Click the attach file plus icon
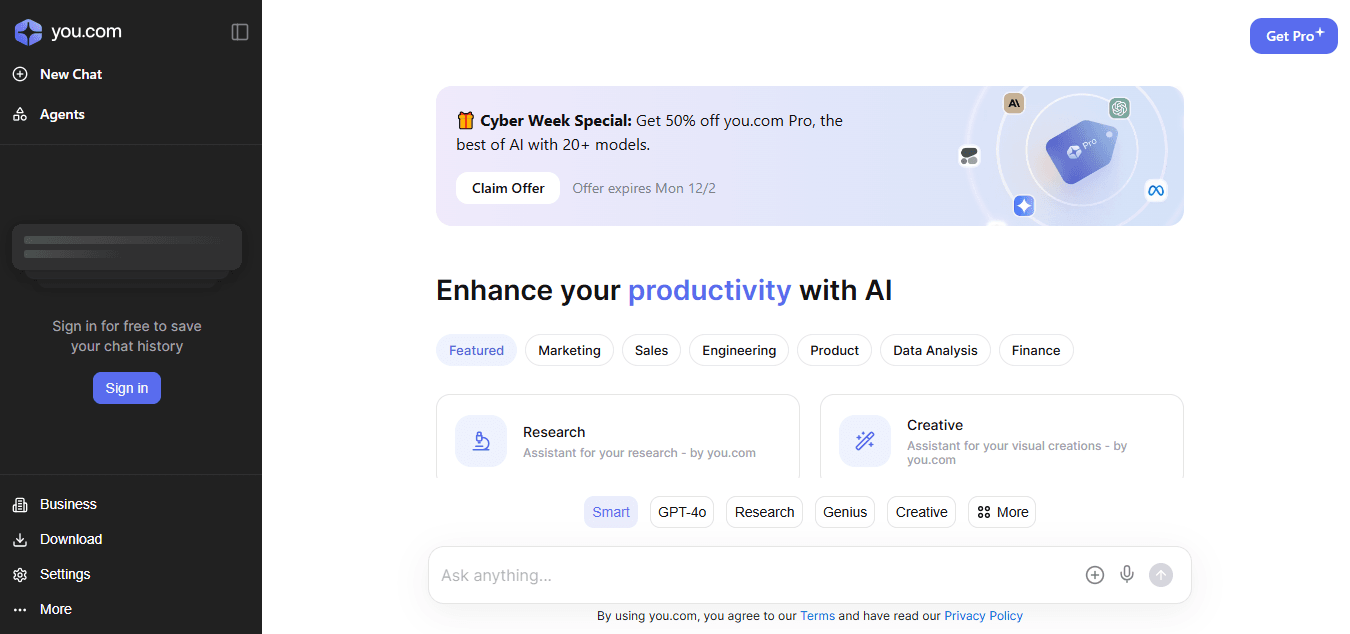The height and width of the screenshot is (634, 1350). [1094, 575]
